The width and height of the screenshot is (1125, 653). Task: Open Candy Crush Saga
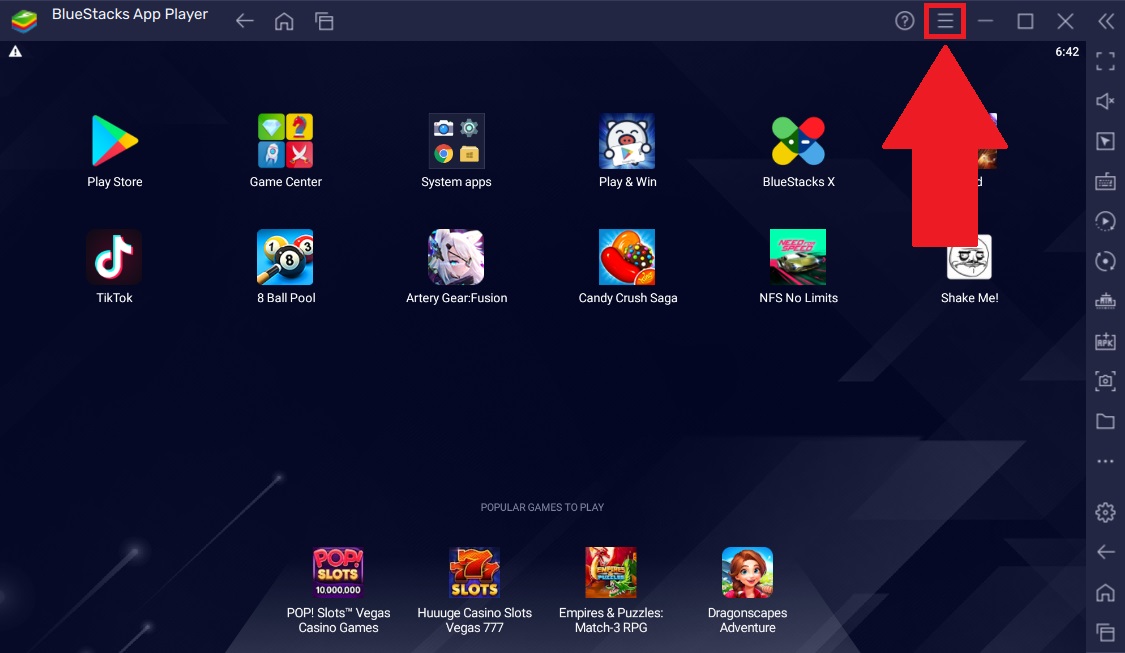click(x=627, y=256)
